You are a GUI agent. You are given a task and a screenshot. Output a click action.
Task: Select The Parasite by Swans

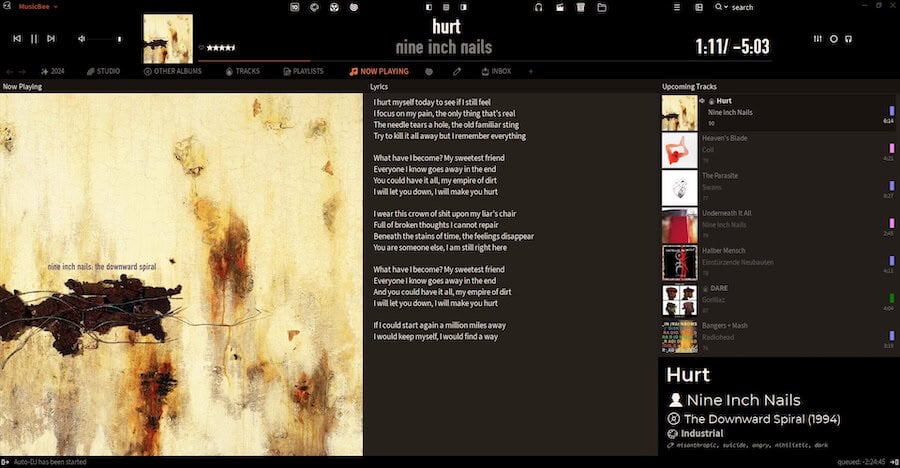[778, 187]
